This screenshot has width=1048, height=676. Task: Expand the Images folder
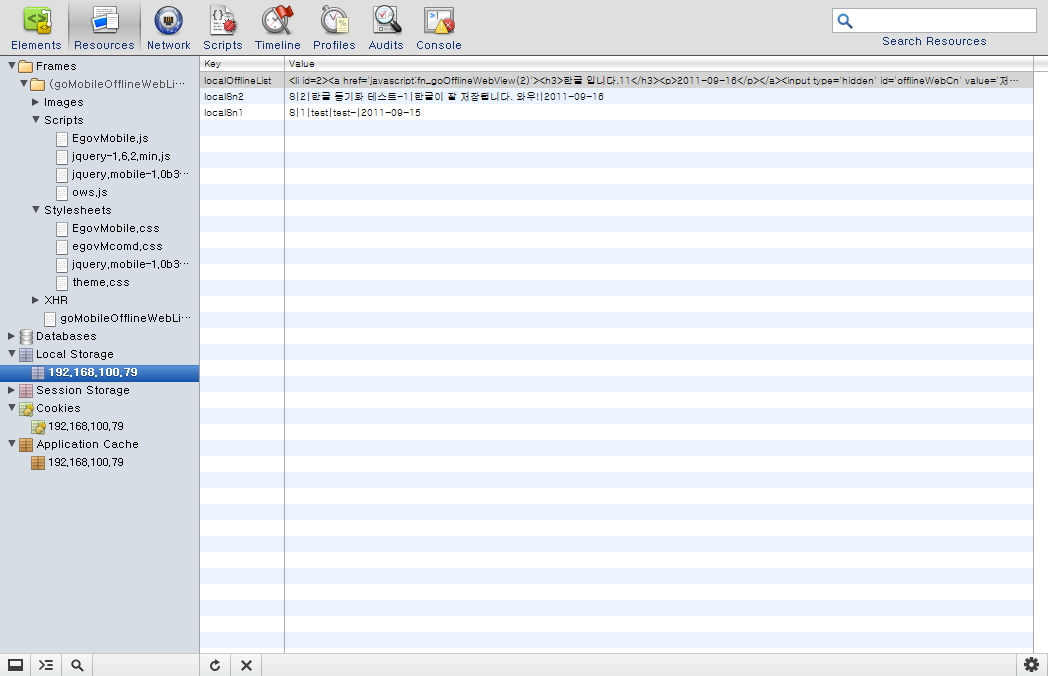tap(36, 102)
